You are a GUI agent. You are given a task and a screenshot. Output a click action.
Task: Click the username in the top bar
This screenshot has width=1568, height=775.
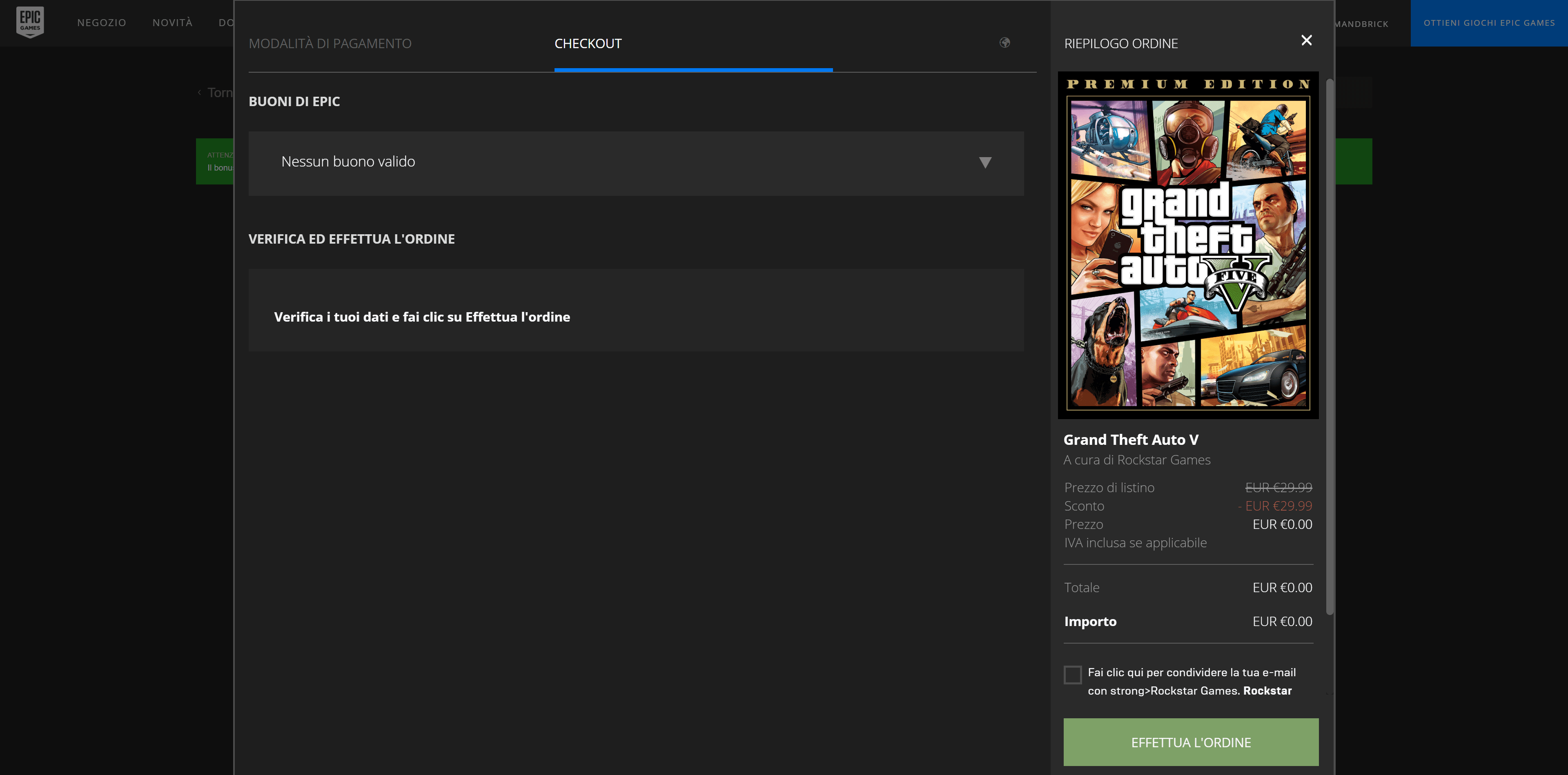pyautogui.click(x=1361, y=24)
